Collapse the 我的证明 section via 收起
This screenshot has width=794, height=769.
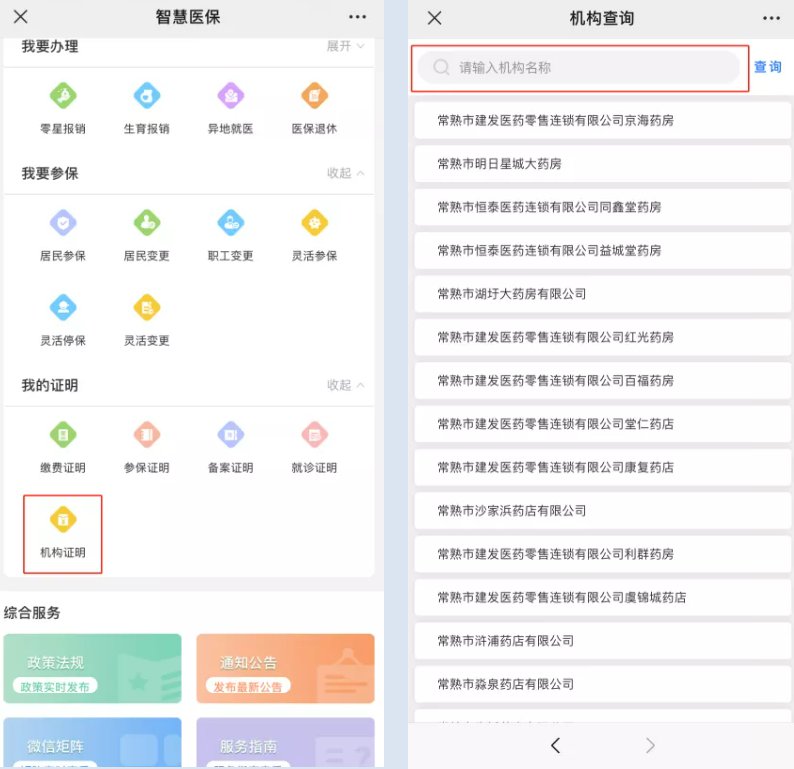click(345, 385)
